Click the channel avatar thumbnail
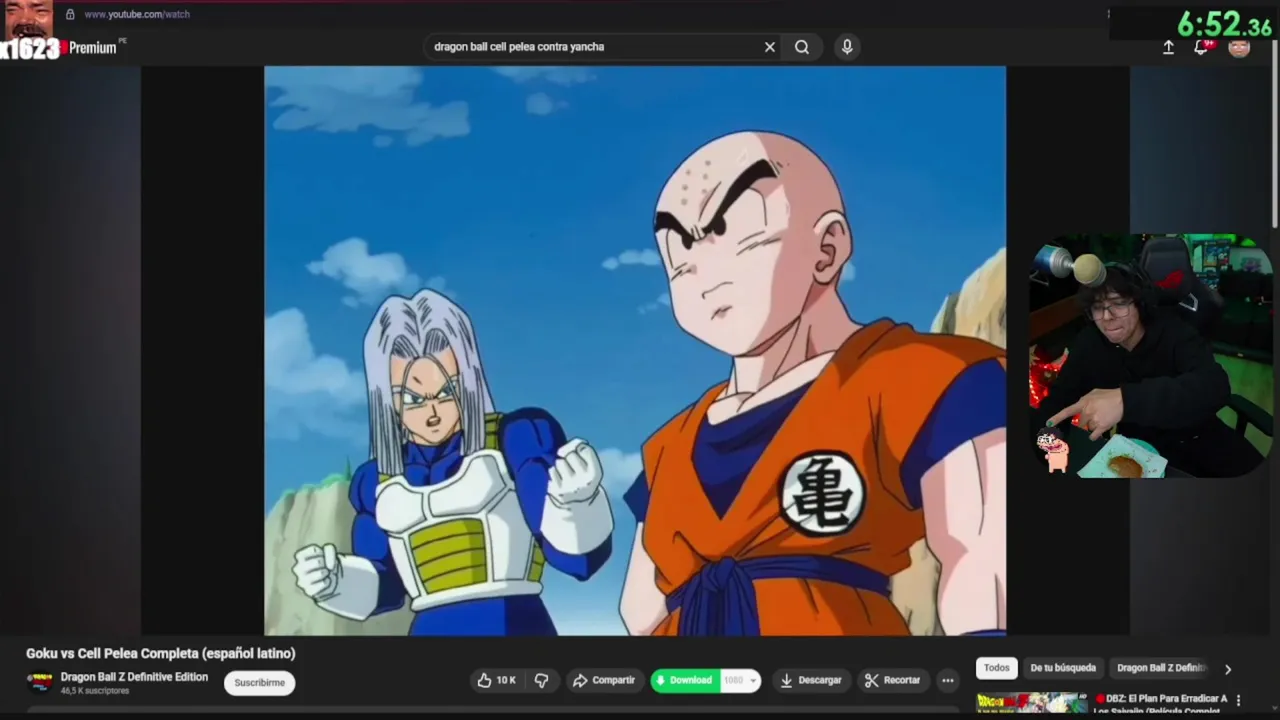Viewport: 1280px width, 720px height. [x=40, y=683]
